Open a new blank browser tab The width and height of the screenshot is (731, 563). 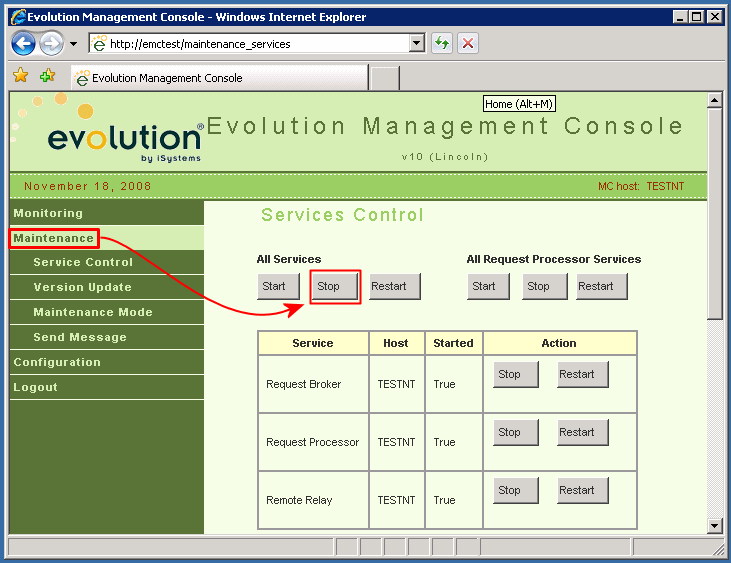coord(385,77)
